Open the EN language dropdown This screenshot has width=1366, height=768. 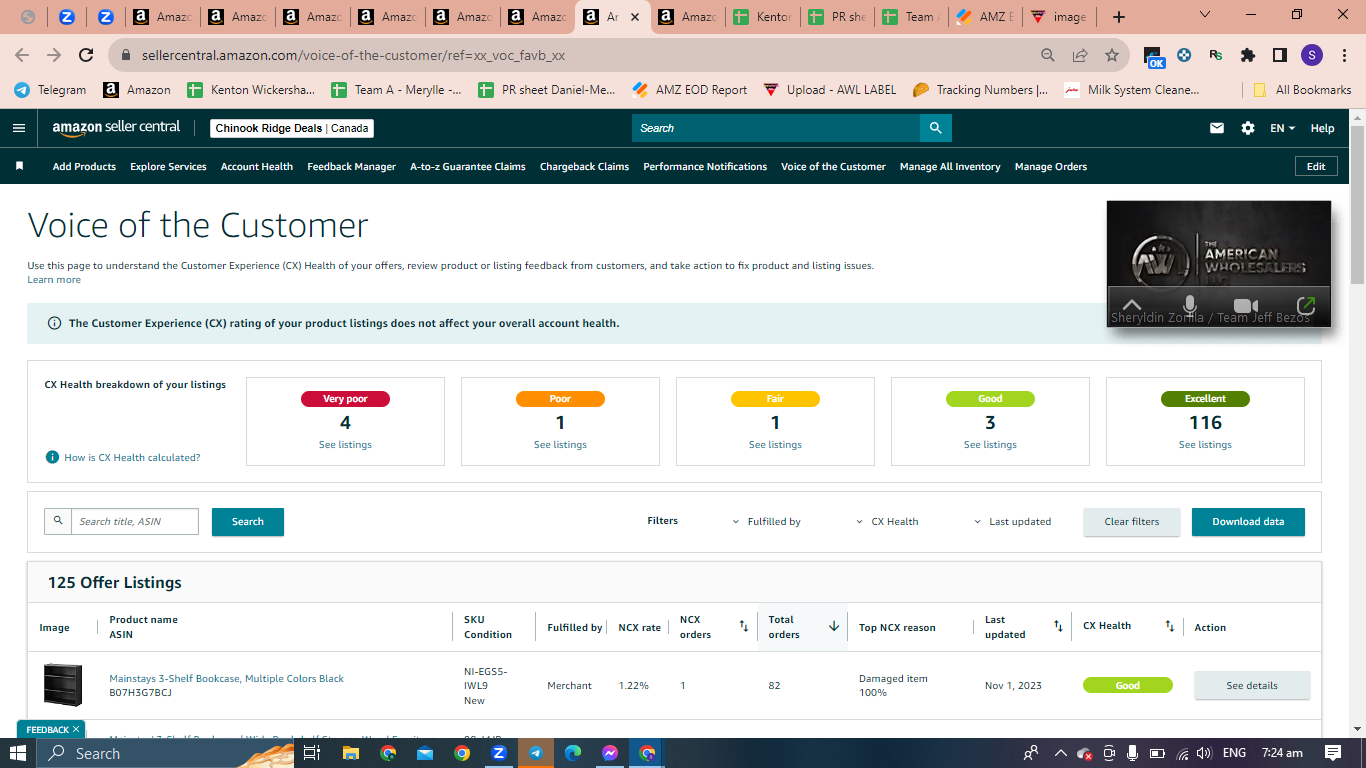(x=1283, y=128)
